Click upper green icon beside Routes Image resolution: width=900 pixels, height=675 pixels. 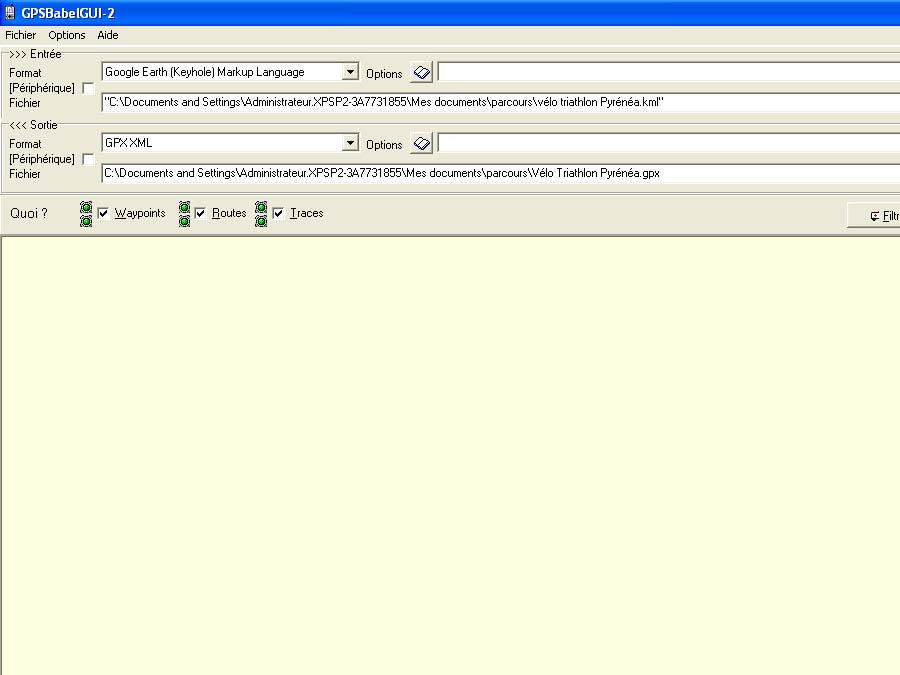[184, 207]
